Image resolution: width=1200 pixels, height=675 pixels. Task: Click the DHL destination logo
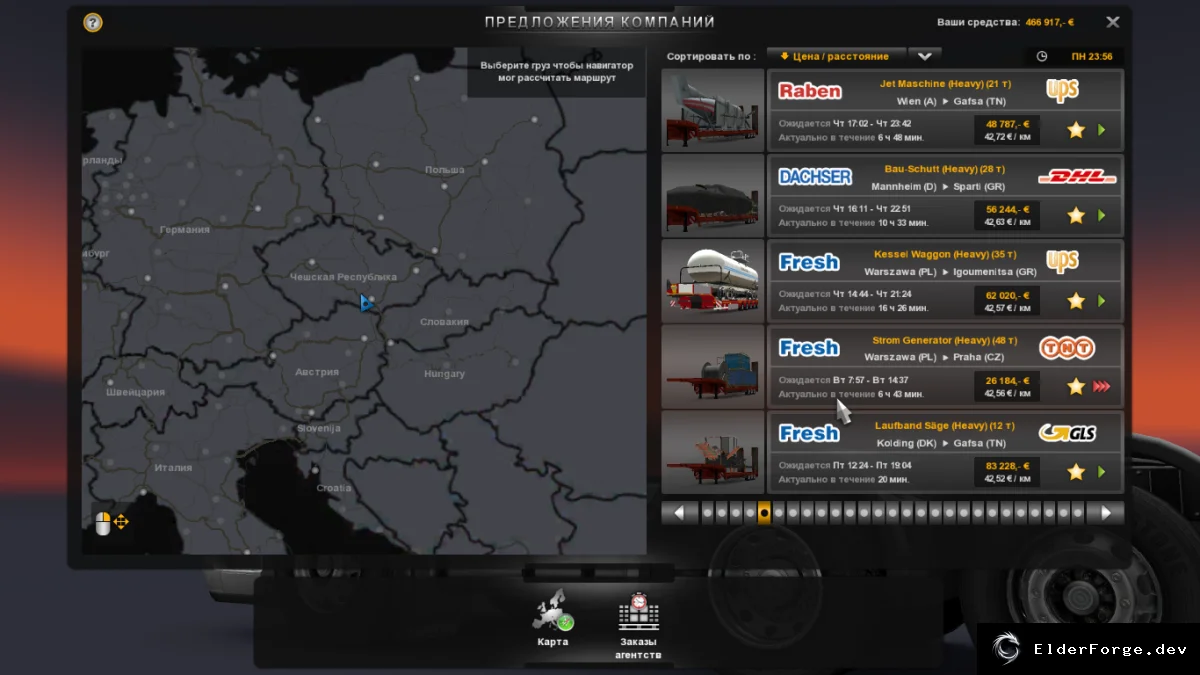(x=1077, y=177)
